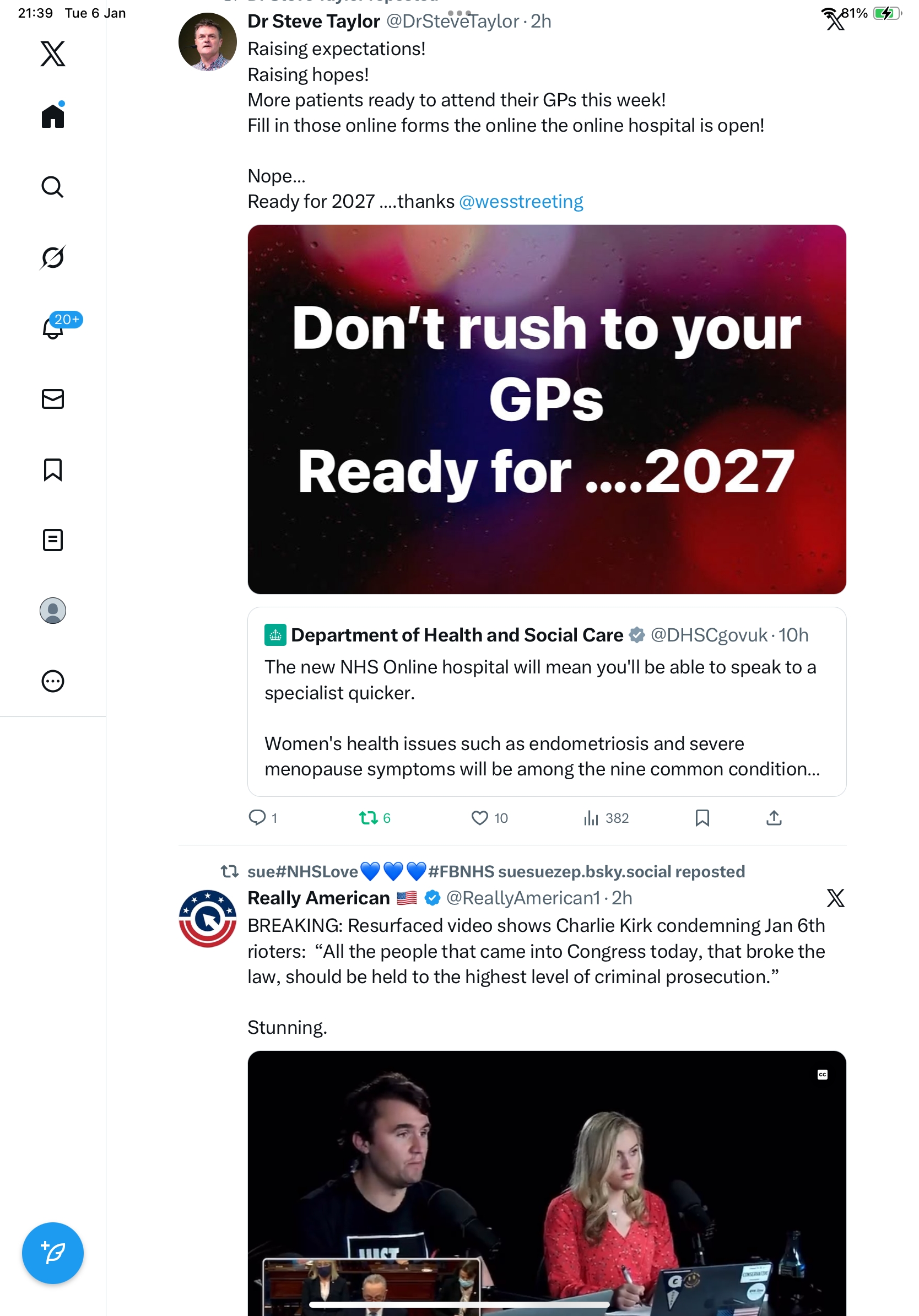Open the Search magnifier in sidebar
919x1316 pixels.
[53, 187]
